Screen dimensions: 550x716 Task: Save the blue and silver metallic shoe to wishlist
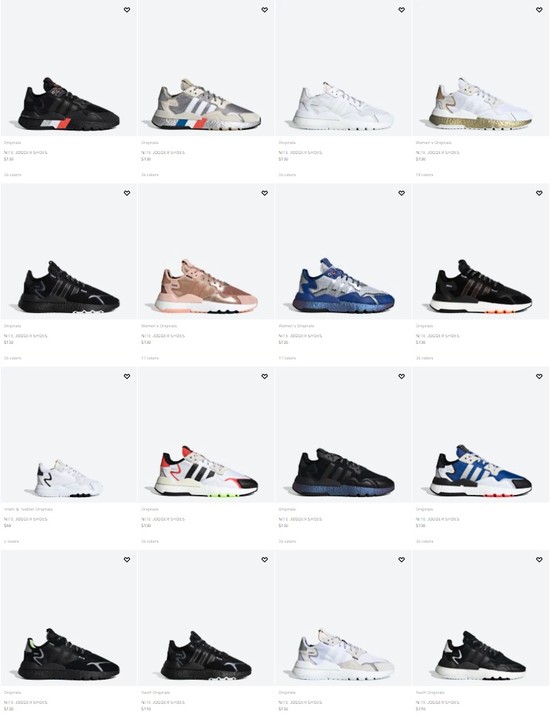point(402,193)
